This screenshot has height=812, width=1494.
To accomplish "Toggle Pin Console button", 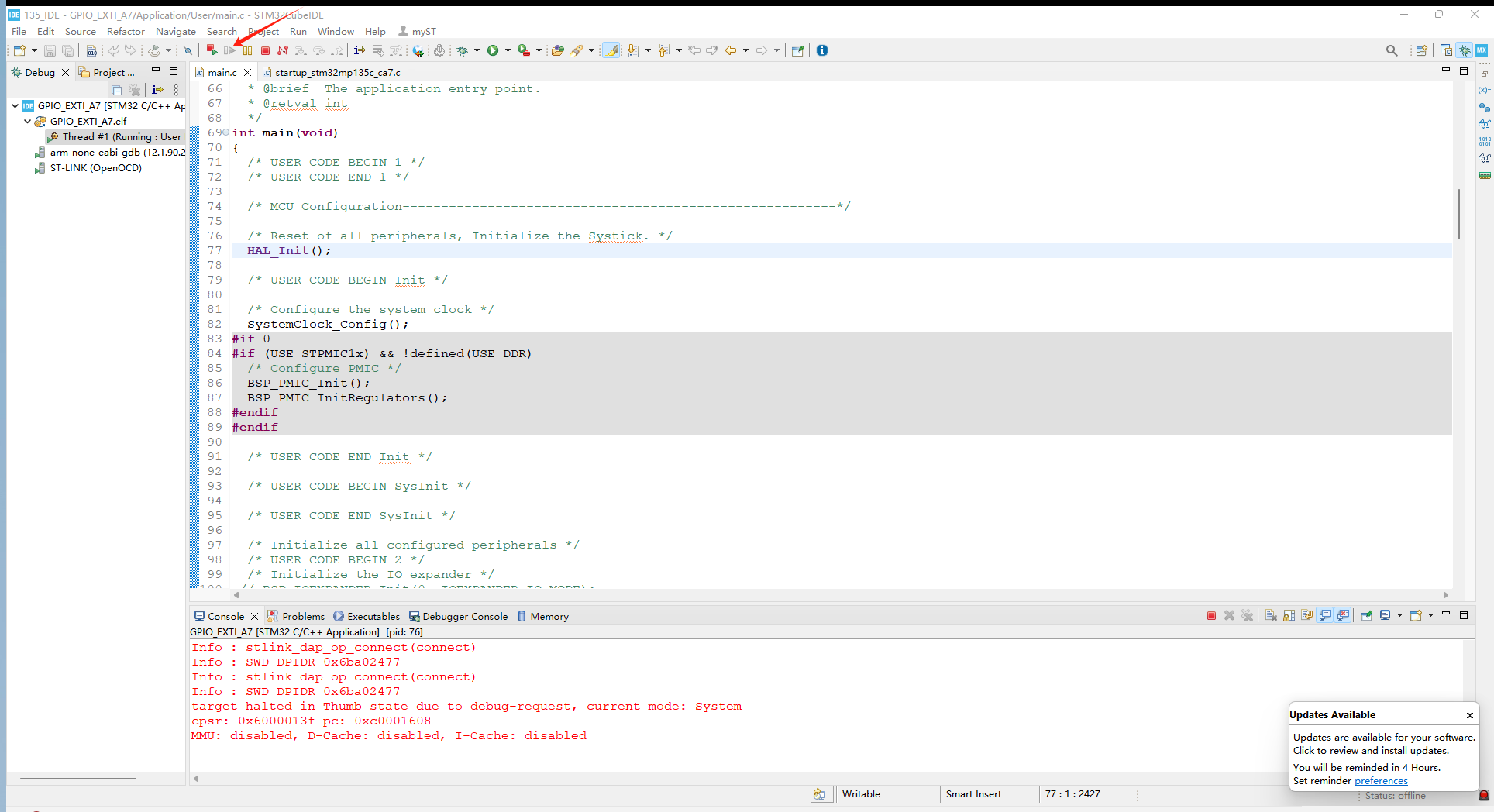I will pos(1366,616).
